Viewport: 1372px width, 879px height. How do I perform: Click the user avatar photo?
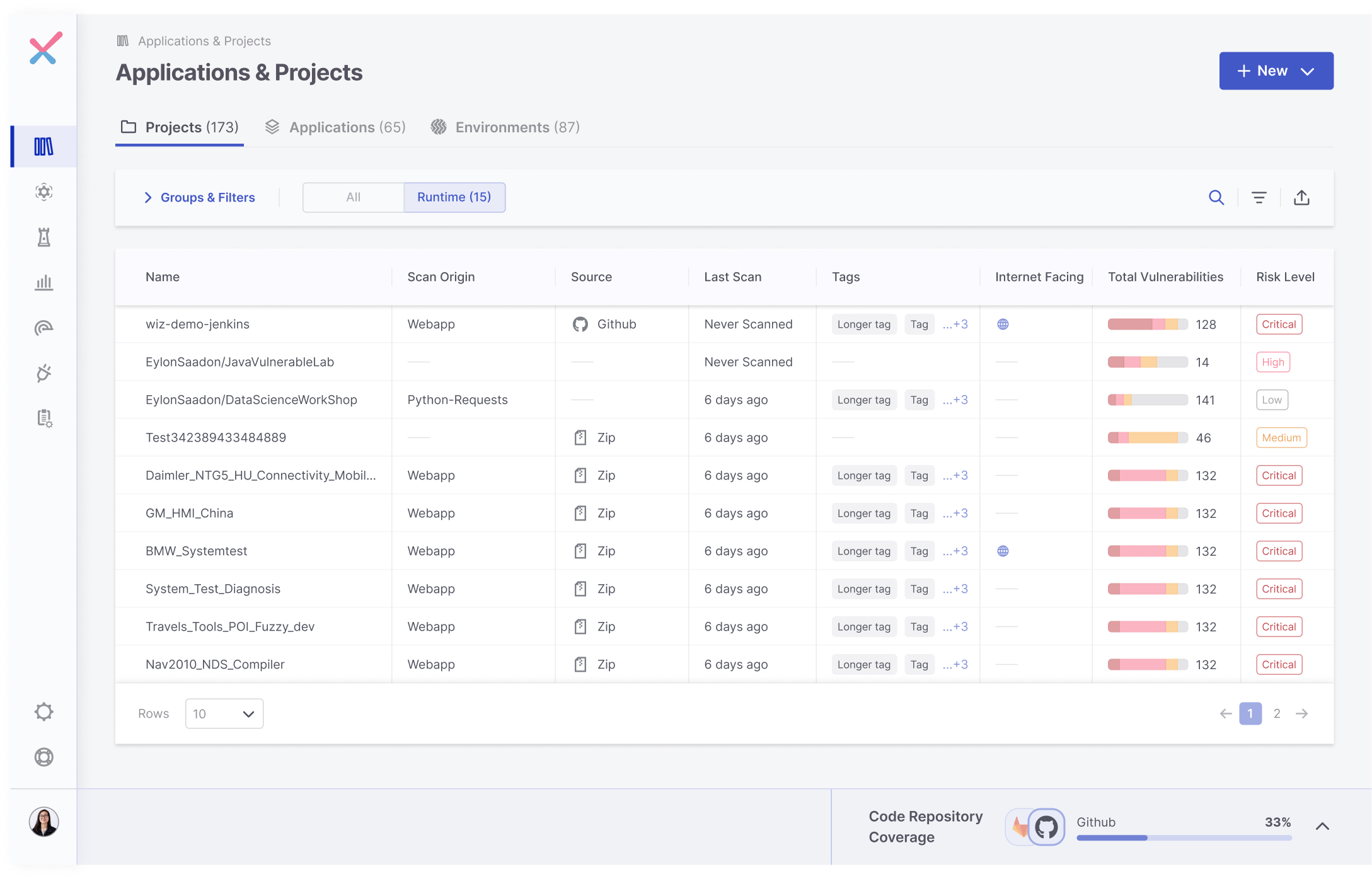(x=44, y=822)
